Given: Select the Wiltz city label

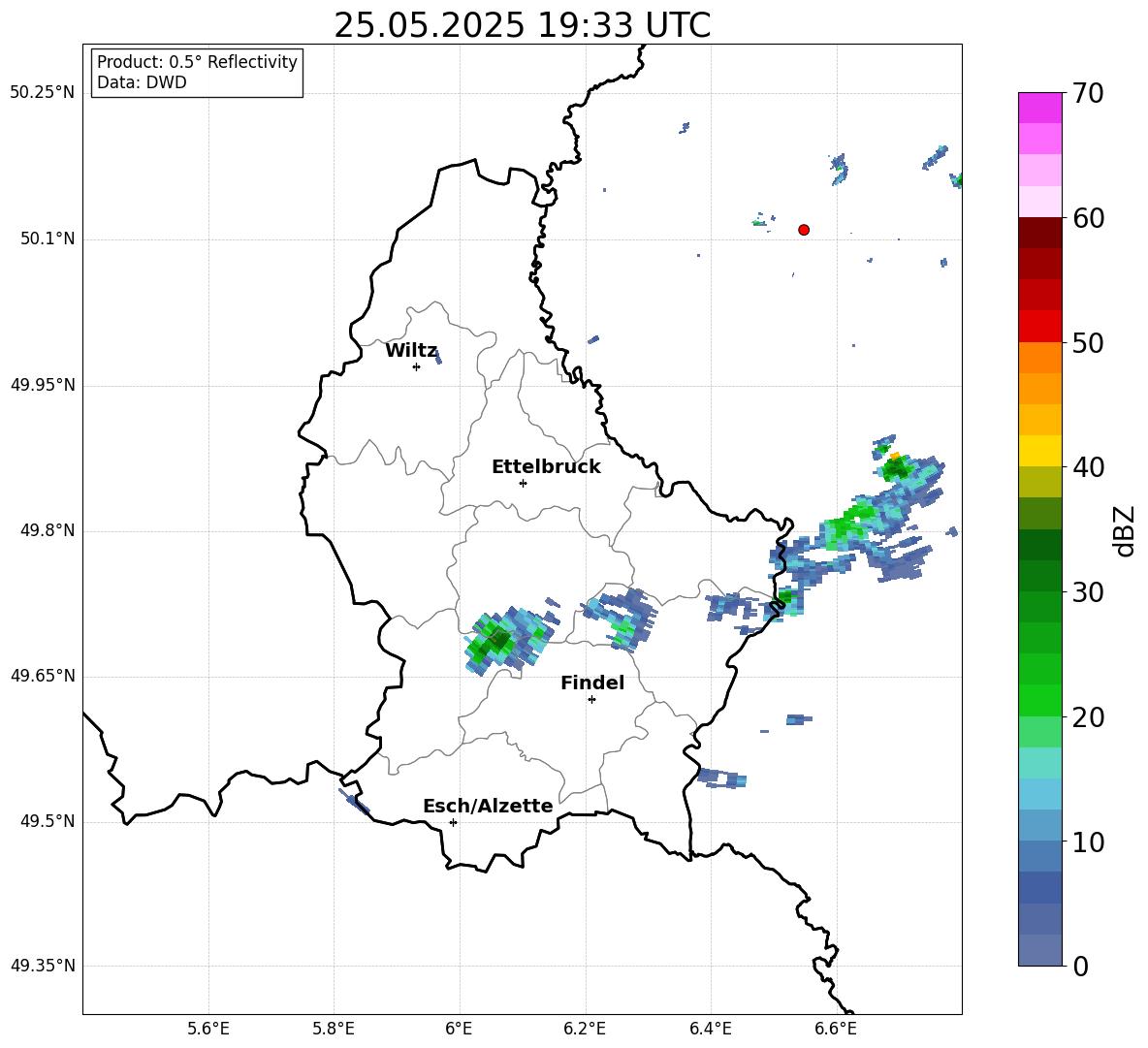Looking at the screenshot, I should pos(411,351).
